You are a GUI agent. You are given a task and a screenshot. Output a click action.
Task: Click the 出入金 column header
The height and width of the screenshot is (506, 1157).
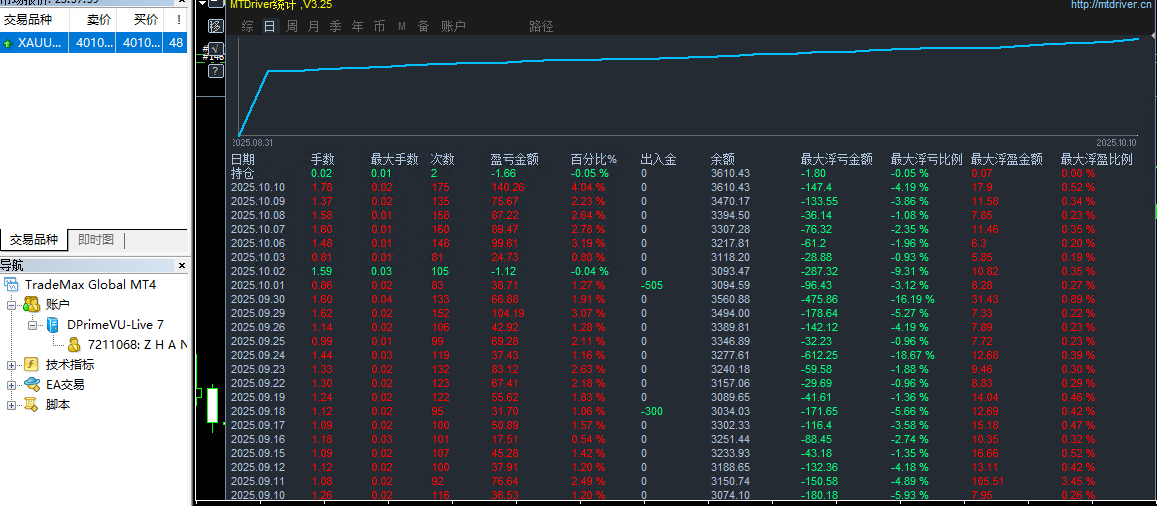pyautogui.click(x=659, y=159)
